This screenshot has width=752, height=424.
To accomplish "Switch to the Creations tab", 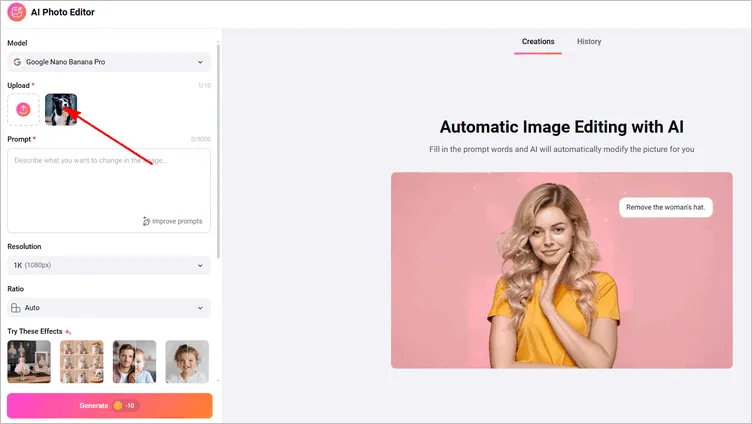I will point(538,42).
